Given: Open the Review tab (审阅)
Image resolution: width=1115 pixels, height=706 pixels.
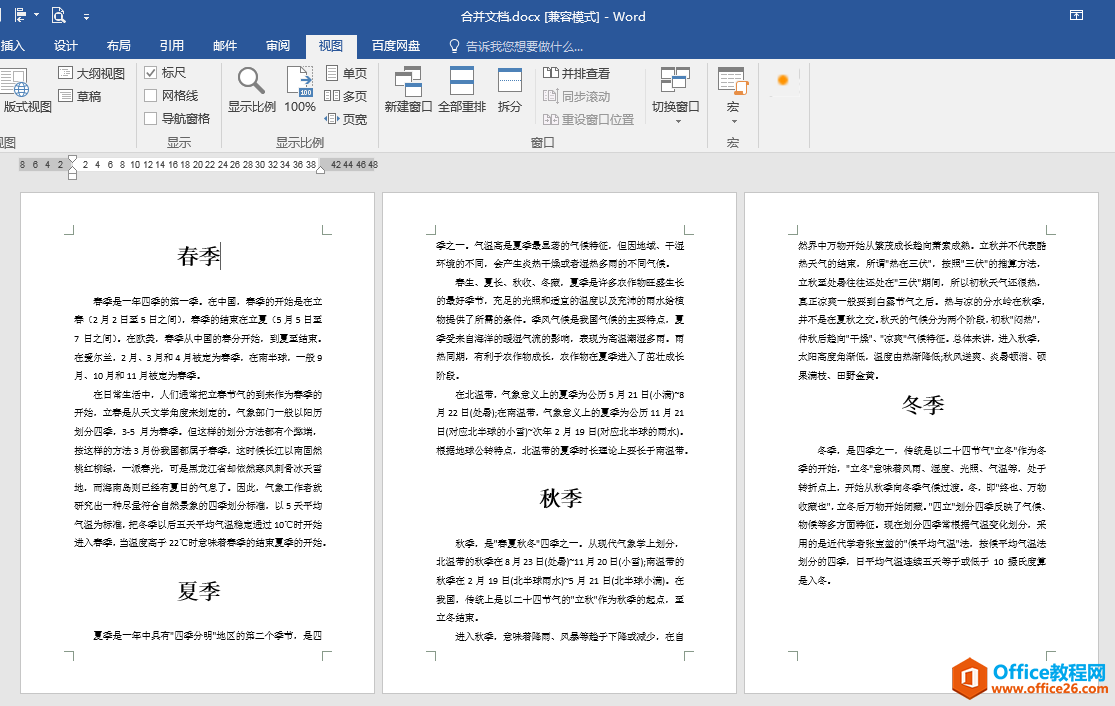Looking at the screenshot, I should click(278, 46).
